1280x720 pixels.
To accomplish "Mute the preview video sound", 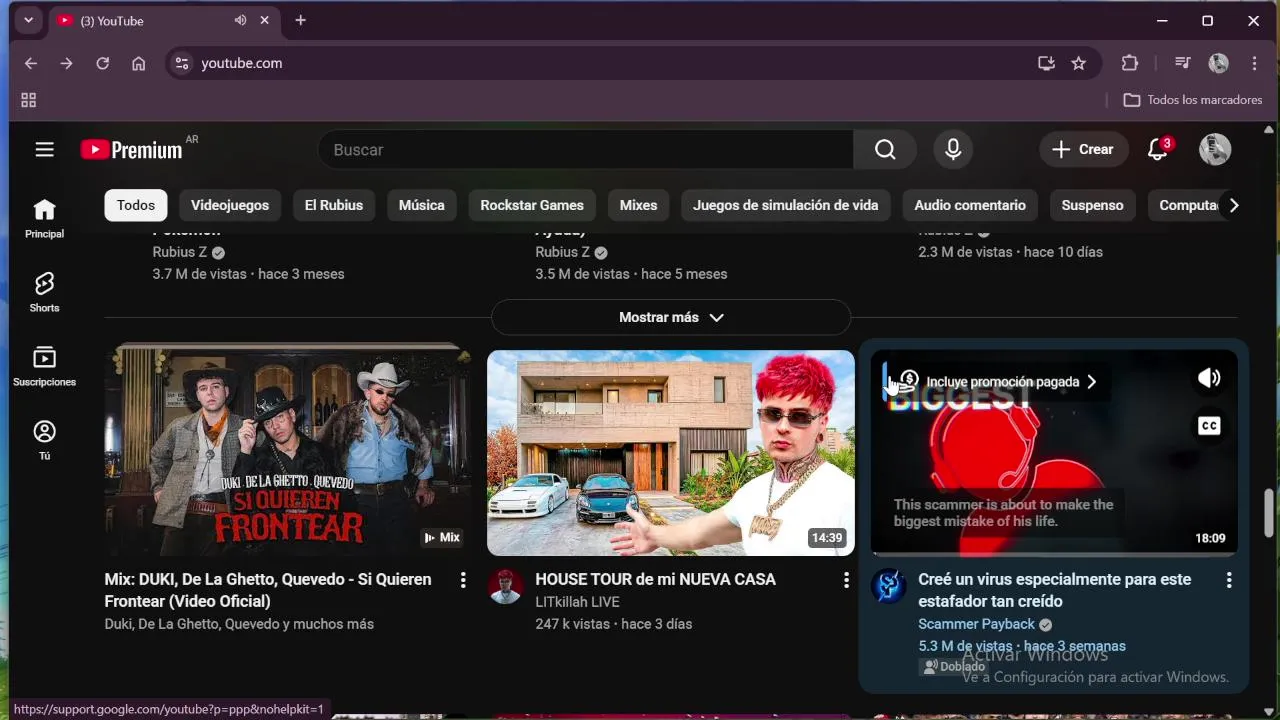I will click(x=1209, y=378).
